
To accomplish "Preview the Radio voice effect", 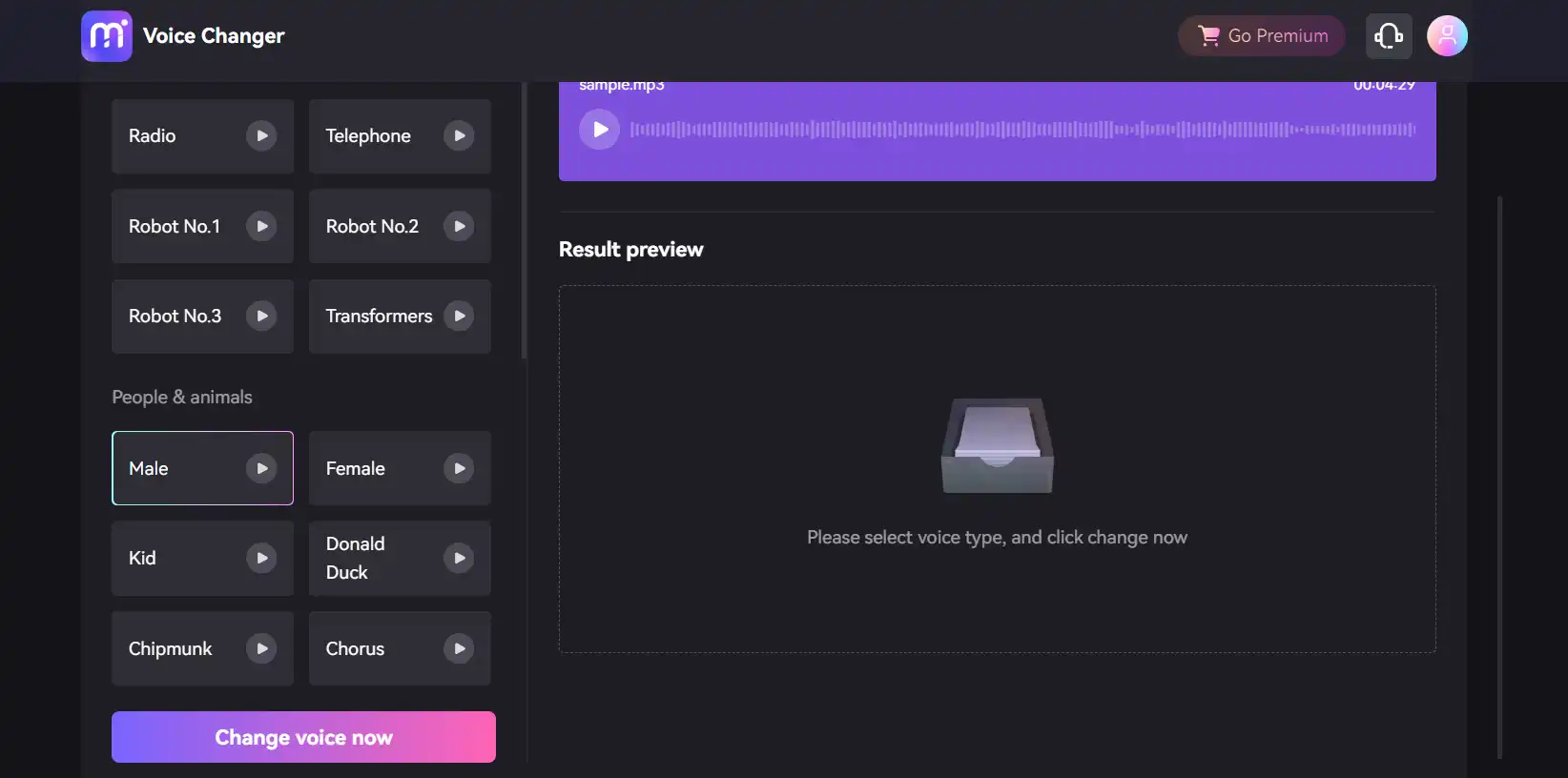I will (x=261, y=136).
